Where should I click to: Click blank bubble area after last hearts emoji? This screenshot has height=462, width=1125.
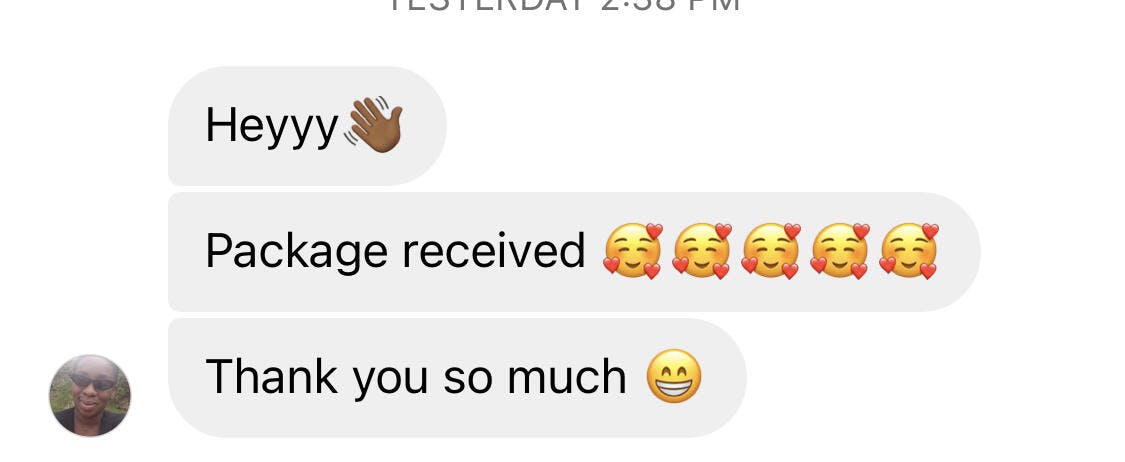[958, 252]
